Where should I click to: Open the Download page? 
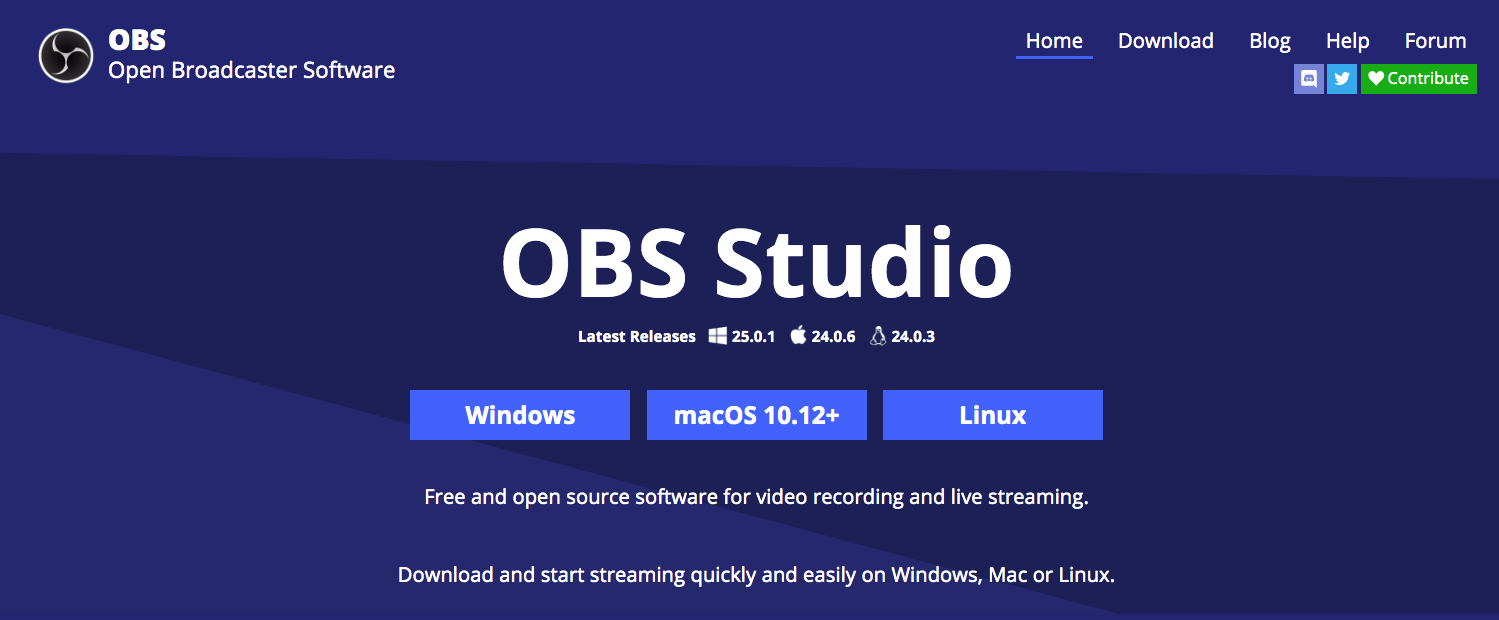1166,41
